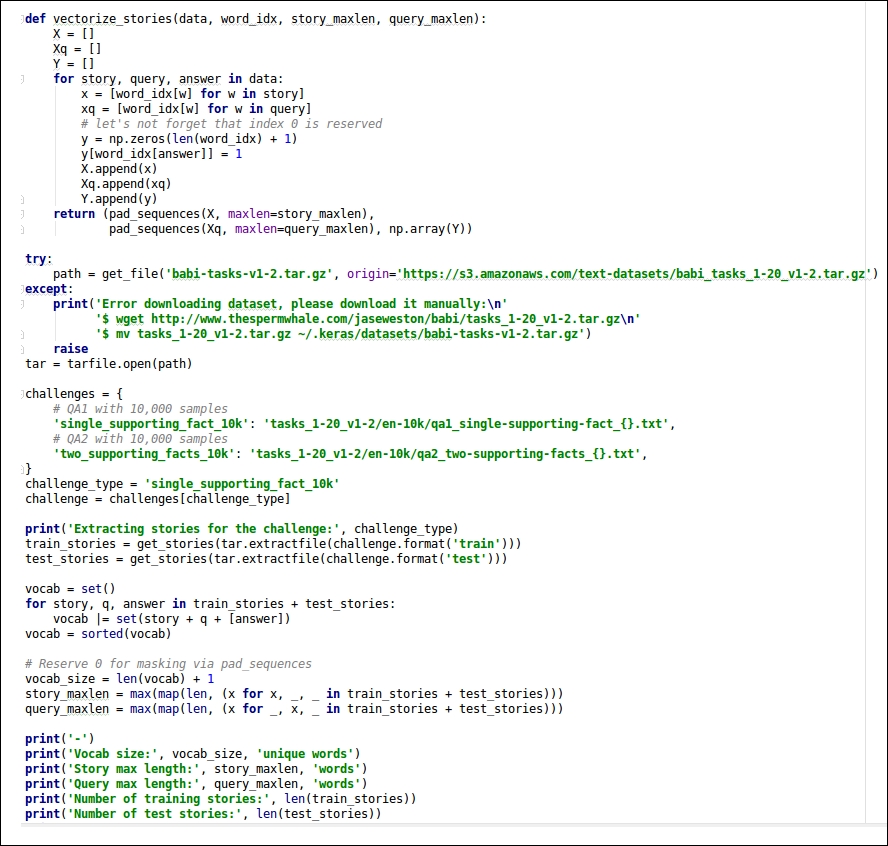Click the 'raise' keyword

coord(71,349)
